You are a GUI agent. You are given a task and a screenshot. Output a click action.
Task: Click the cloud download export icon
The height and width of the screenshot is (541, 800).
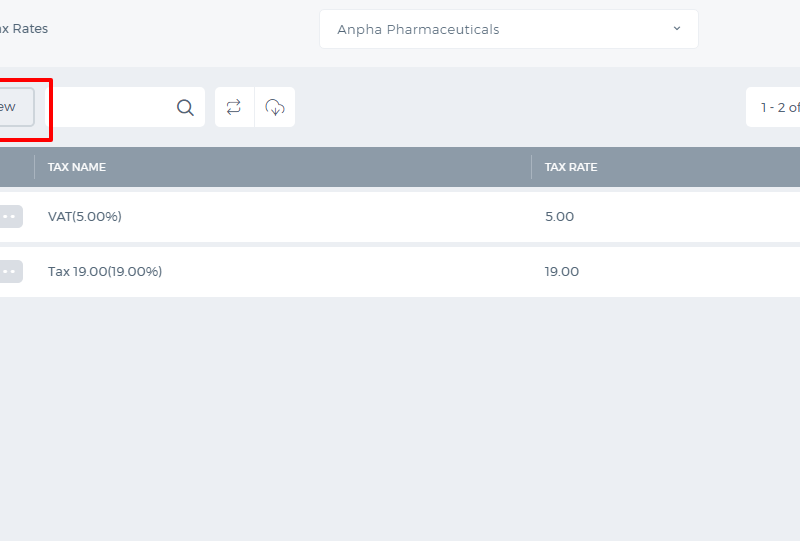pos(275,107)
